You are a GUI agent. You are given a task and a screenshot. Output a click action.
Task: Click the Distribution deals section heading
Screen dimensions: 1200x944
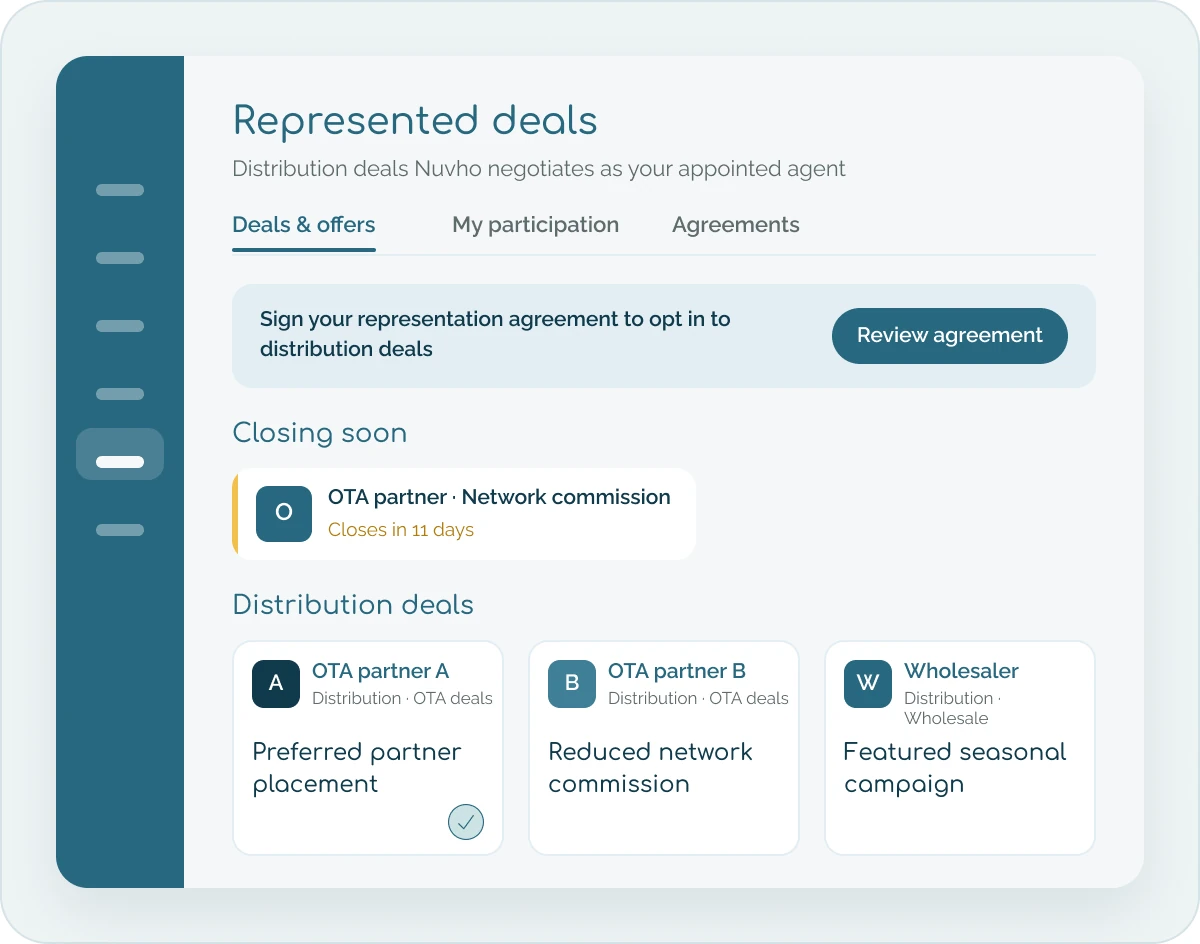tap(353, 605)
